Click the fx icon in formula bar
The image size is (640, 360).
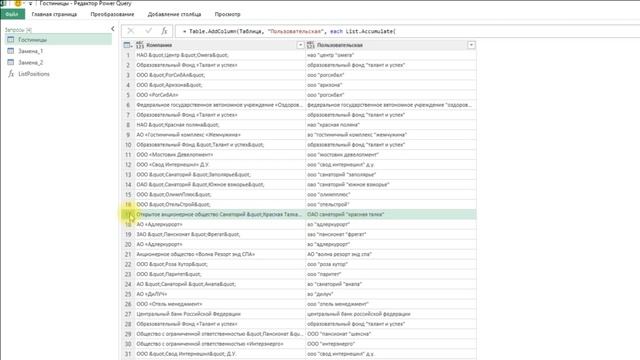click(164, 31)
